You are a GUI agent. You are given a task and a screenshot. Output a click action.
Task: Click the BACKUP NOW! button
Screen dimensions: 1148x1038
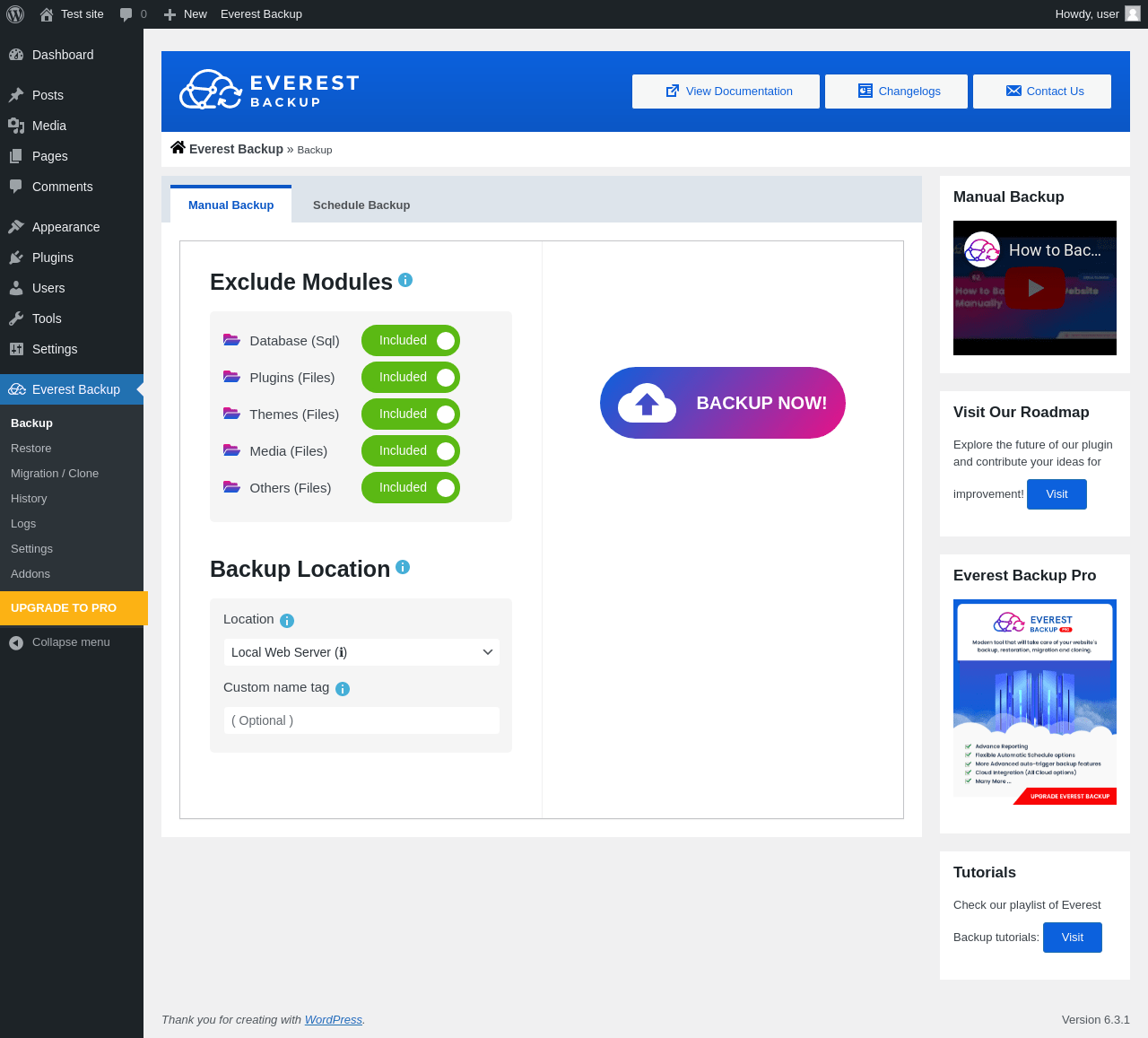[723, 403]
